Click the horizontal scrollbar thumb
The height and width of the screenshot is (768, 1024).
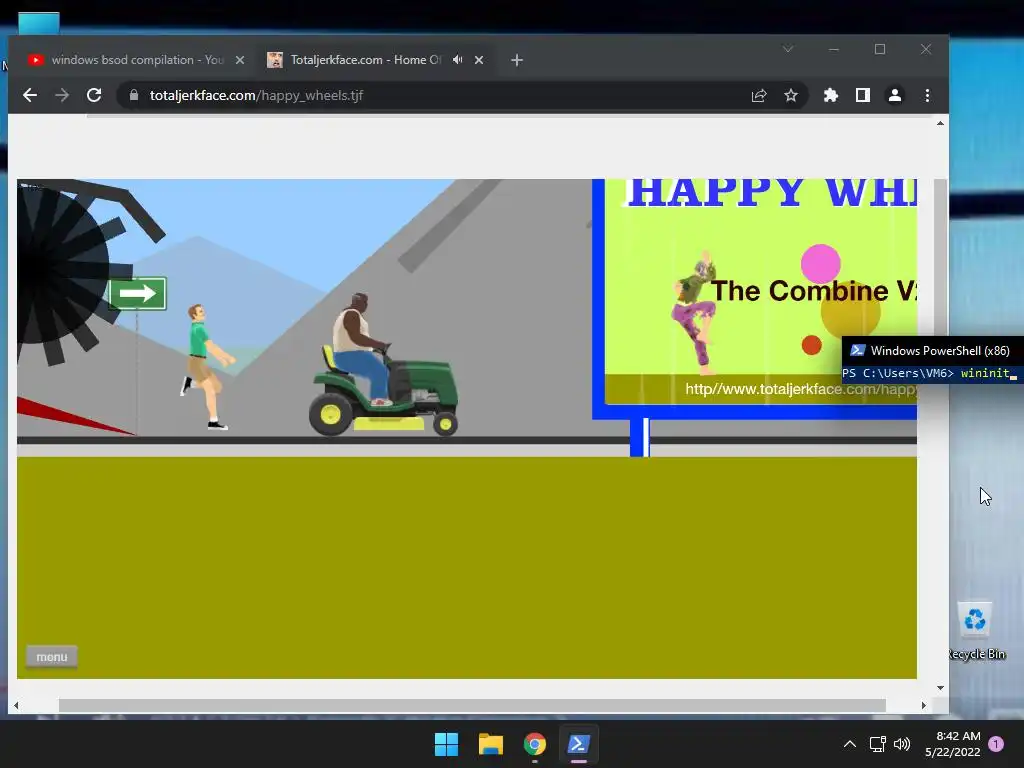tap(472, 705)
